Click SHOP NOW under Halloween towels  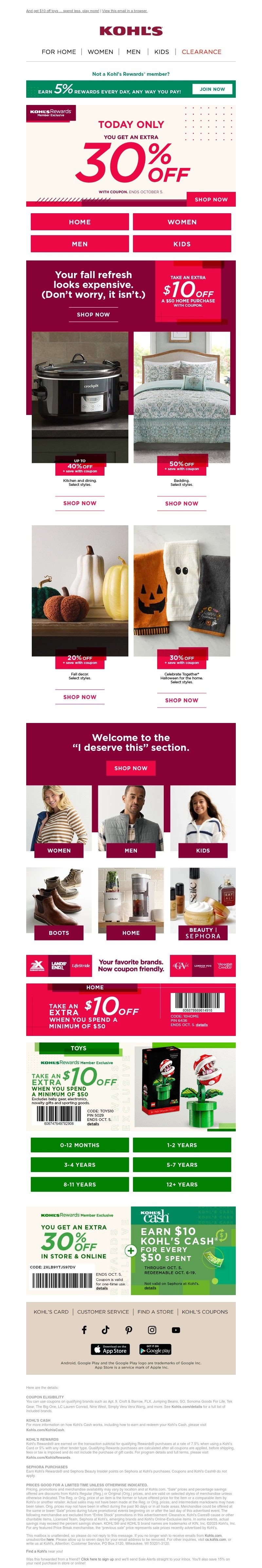coord(182,700)
